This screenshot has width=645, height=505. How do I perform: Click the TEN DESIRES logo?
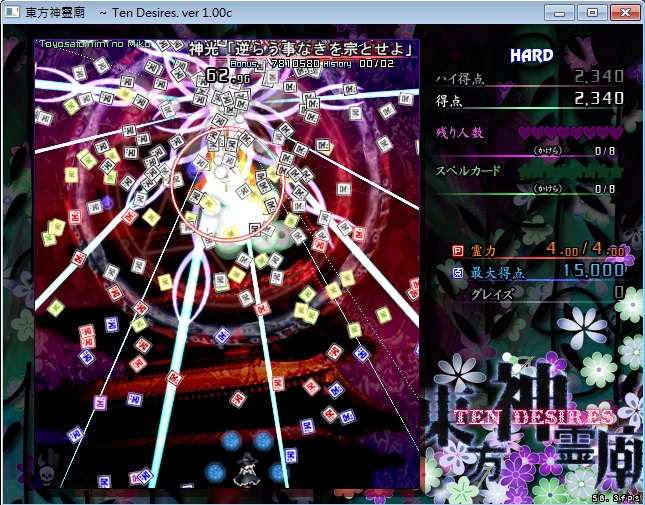536,416
